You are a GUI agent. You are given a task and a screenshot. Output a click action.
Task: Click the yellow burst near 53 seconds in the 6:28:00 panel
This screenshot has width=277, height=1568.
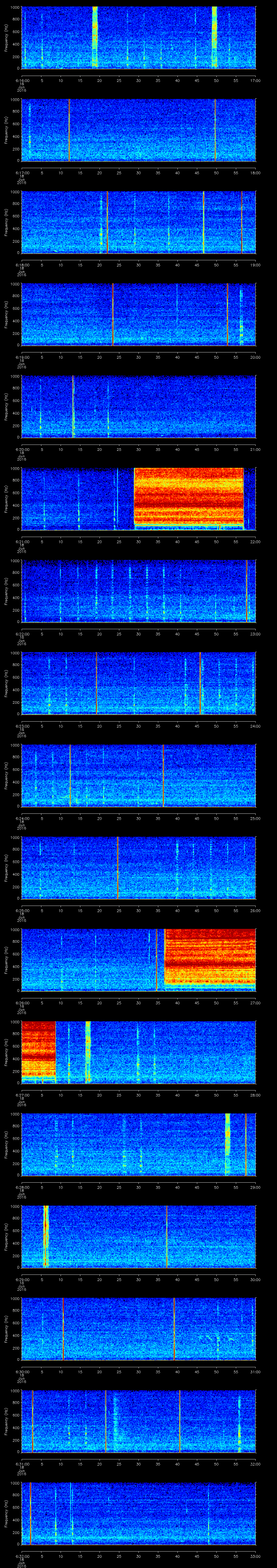tap(228, 1144)
